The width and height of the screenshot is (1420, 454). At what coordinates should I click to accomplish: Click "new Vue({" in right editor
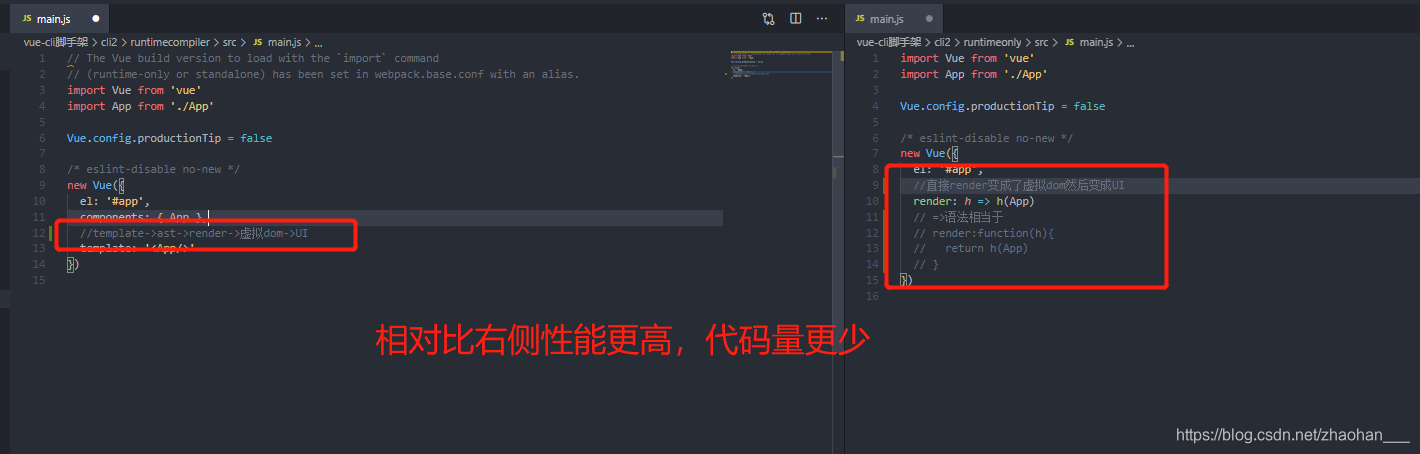point(929,153)
